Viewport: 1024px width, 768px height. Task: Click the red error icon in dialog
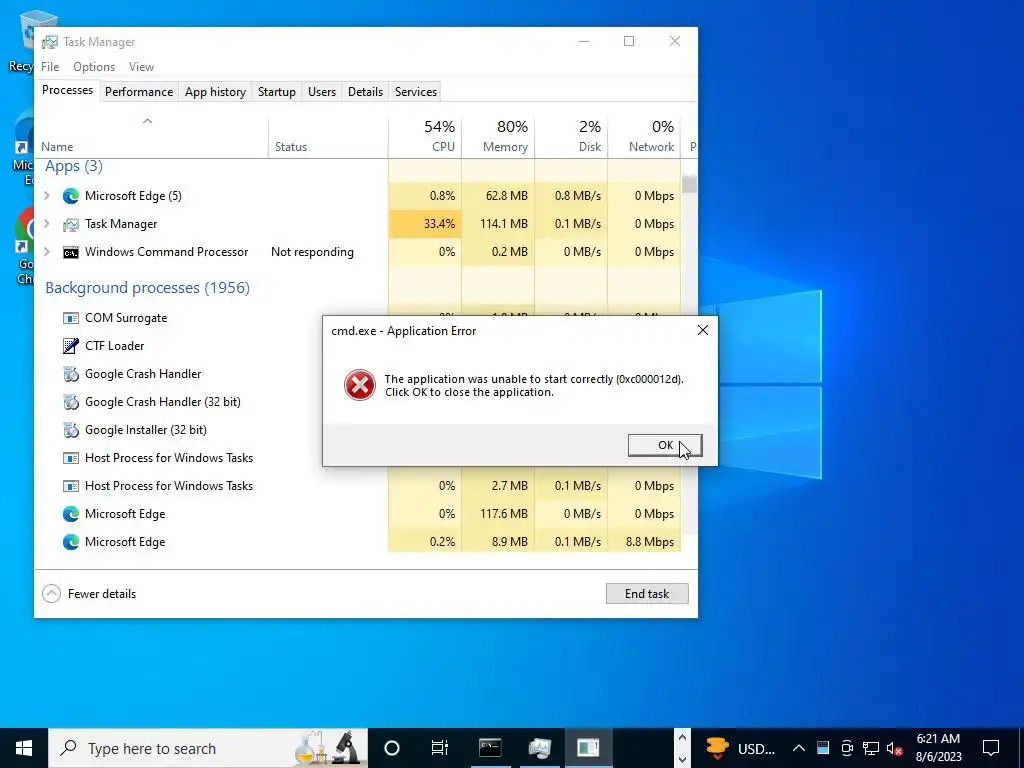[x=360, y=385]
